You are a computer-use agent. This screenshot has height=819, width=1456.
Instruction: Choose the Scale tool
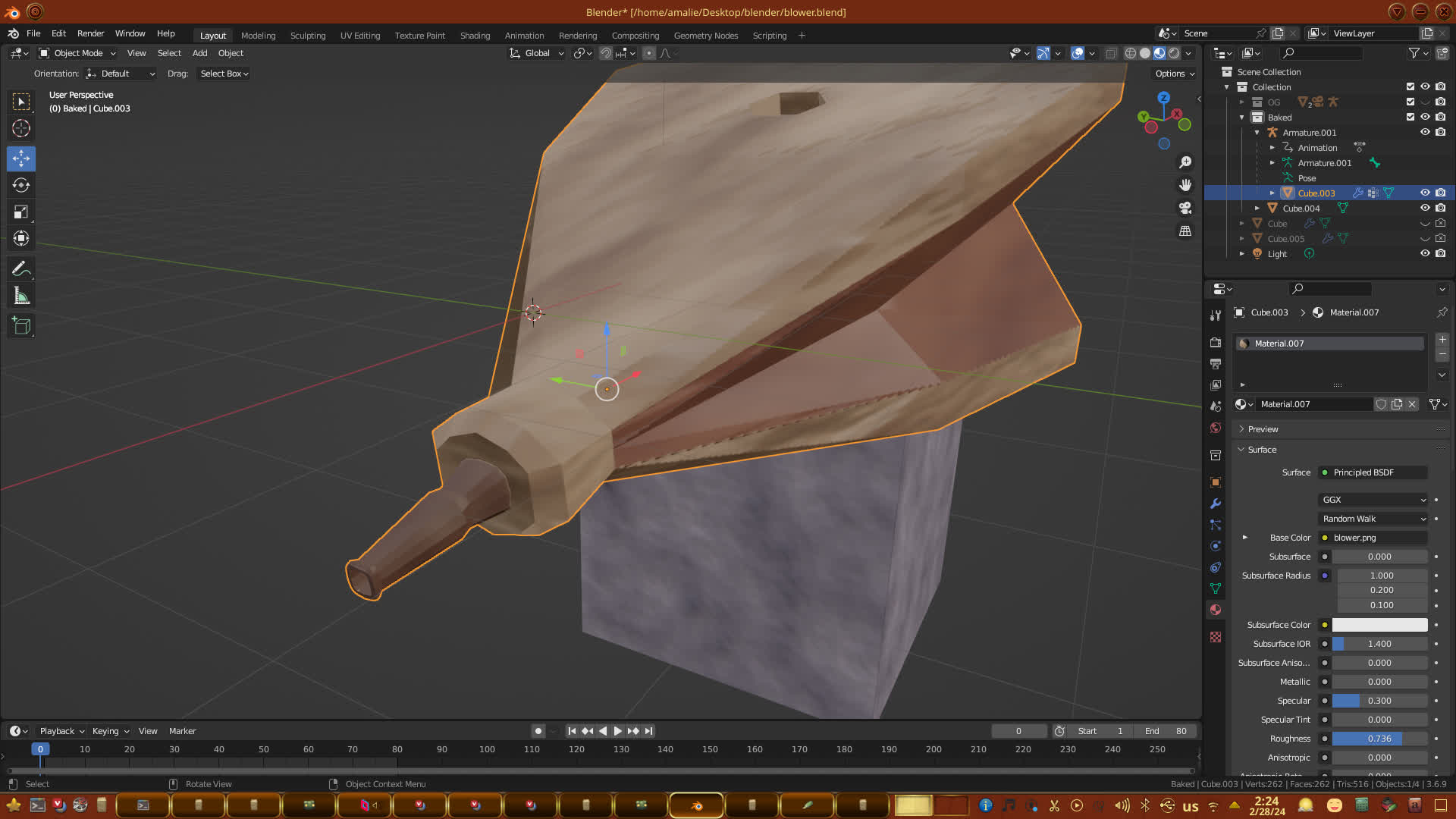coord(21,212)
